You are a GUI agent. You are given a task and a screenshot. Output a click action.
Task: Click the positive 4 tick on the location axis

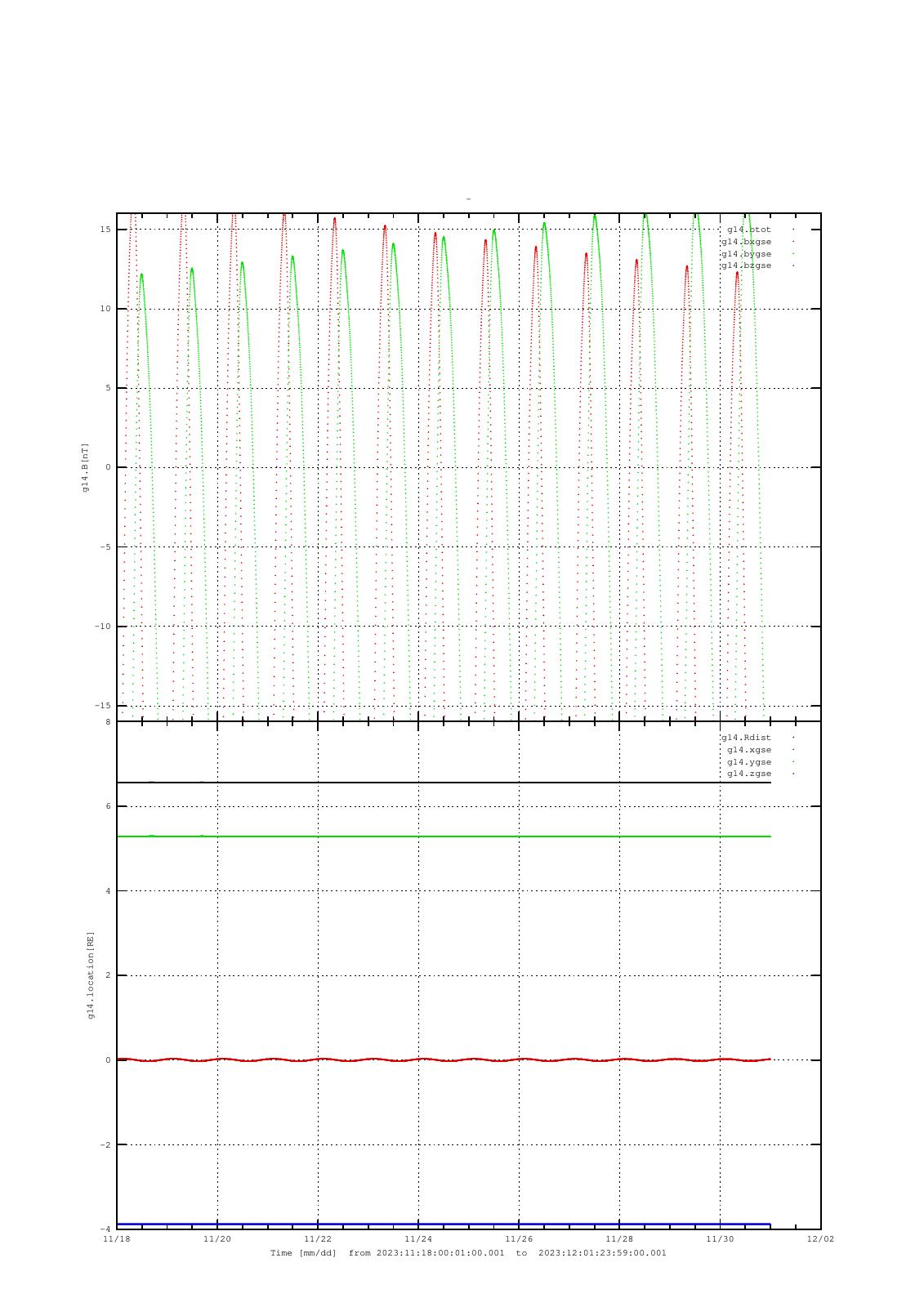pyautogui.click(x=108, y=891)
